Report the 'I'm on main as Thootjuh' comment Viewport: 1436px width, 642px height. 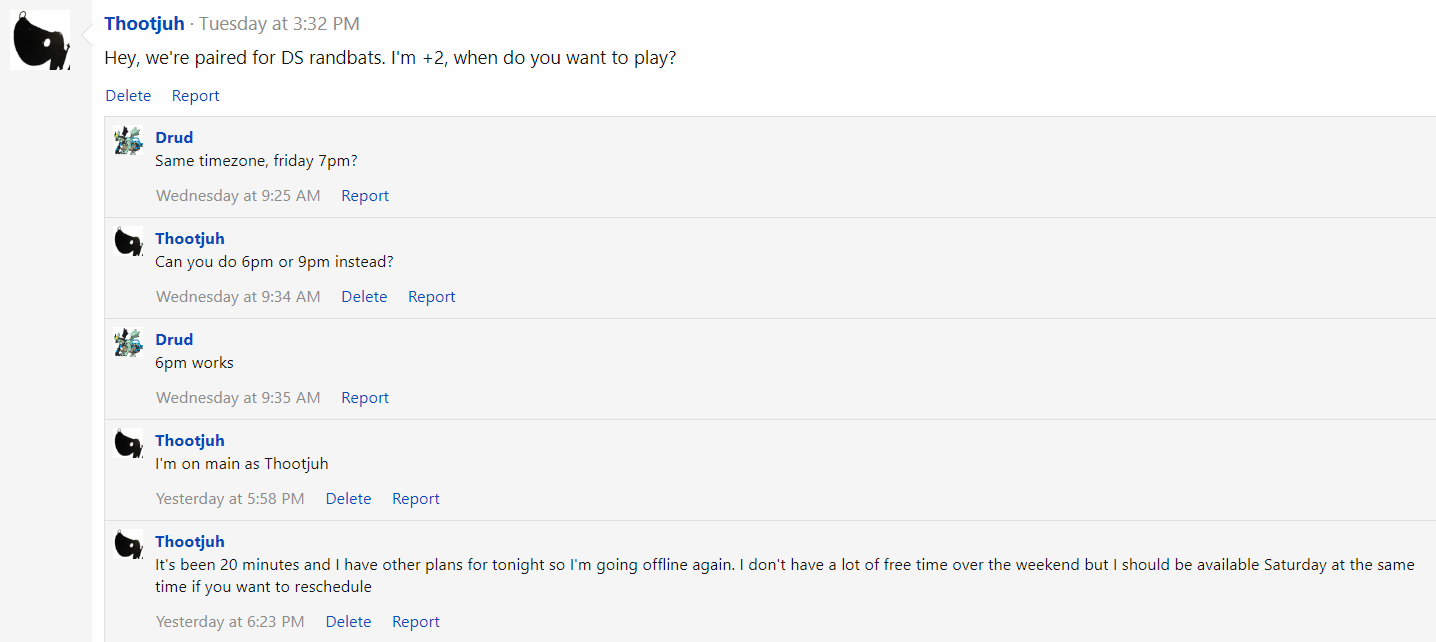(416, 499)
